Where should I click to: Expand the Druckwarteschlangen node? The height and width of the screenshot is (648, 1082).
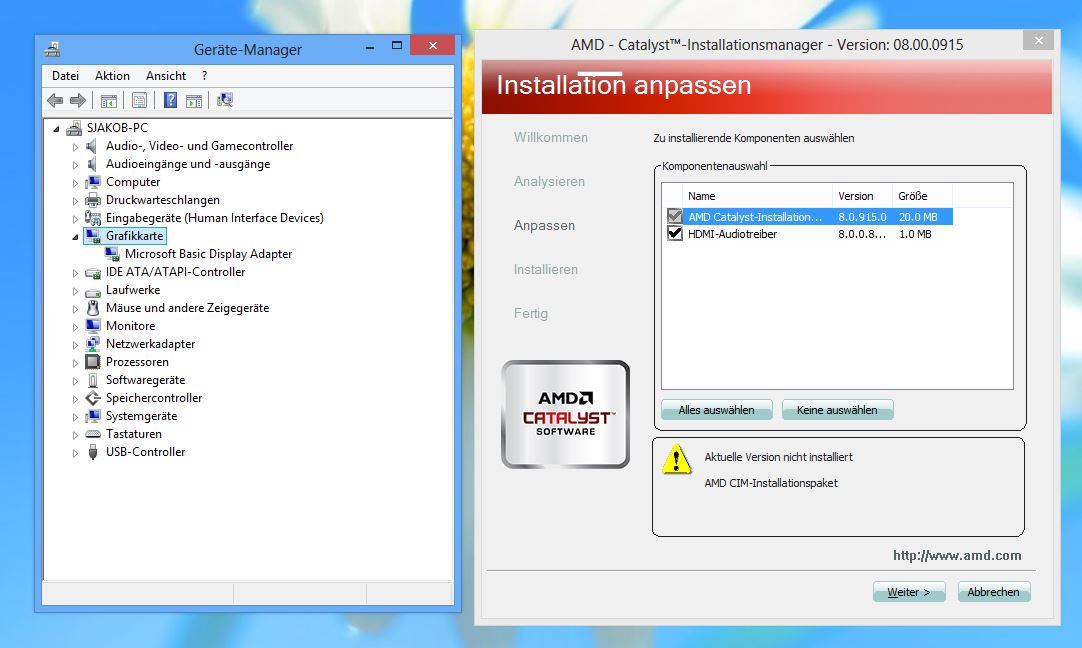point(75,201)
